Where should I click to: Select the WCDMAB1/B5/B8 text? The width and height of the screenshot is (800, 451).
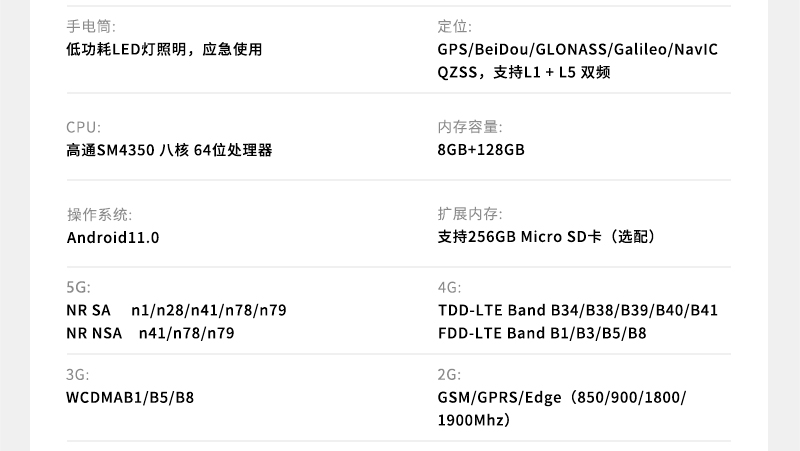click(x=130, y=398)
